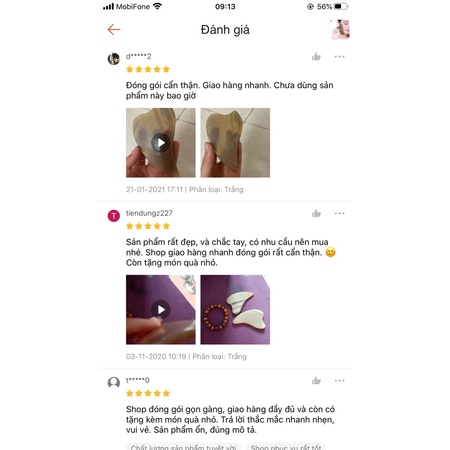
Task: Play video in tiendungz227's review
Action: (x=161, y=310)
